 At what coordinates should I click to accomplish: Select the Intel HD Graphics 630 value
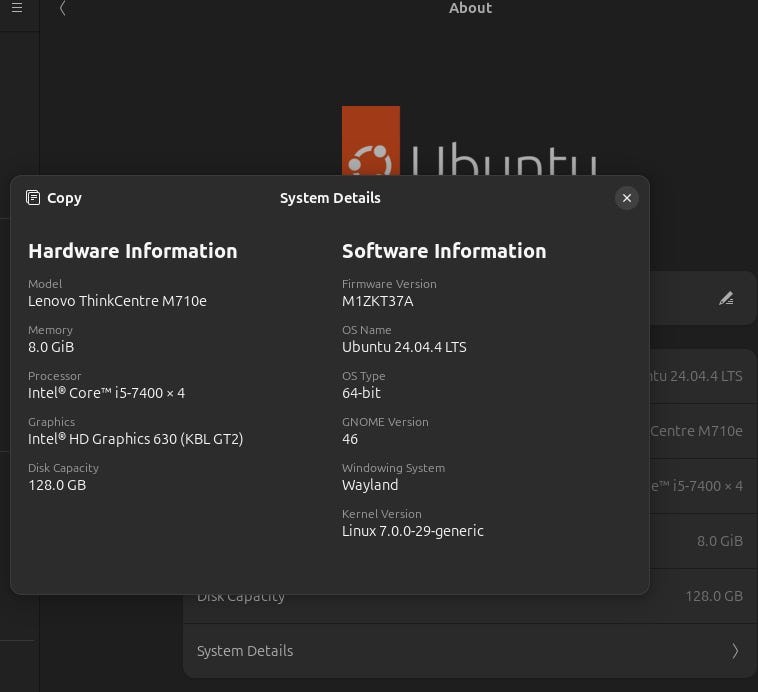click(x=135, y=439)
